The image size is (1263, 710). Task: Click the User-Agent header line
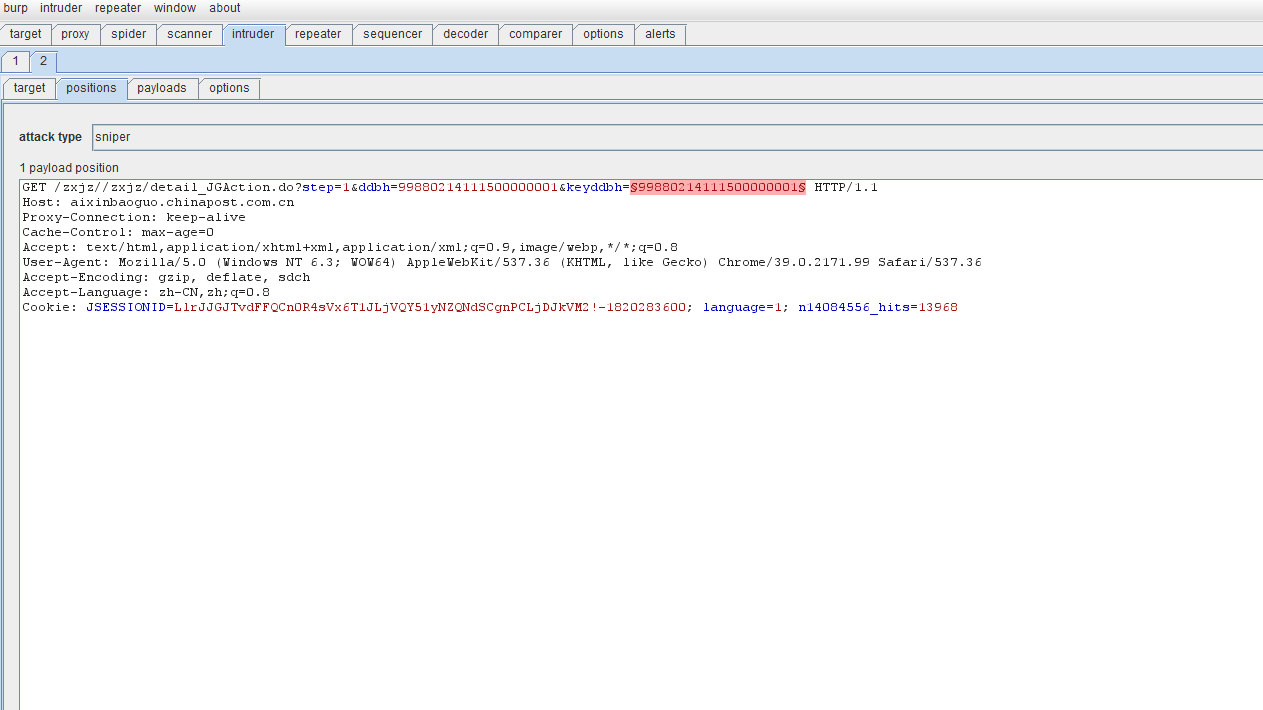pyautogui.click(x=502, y=262)
